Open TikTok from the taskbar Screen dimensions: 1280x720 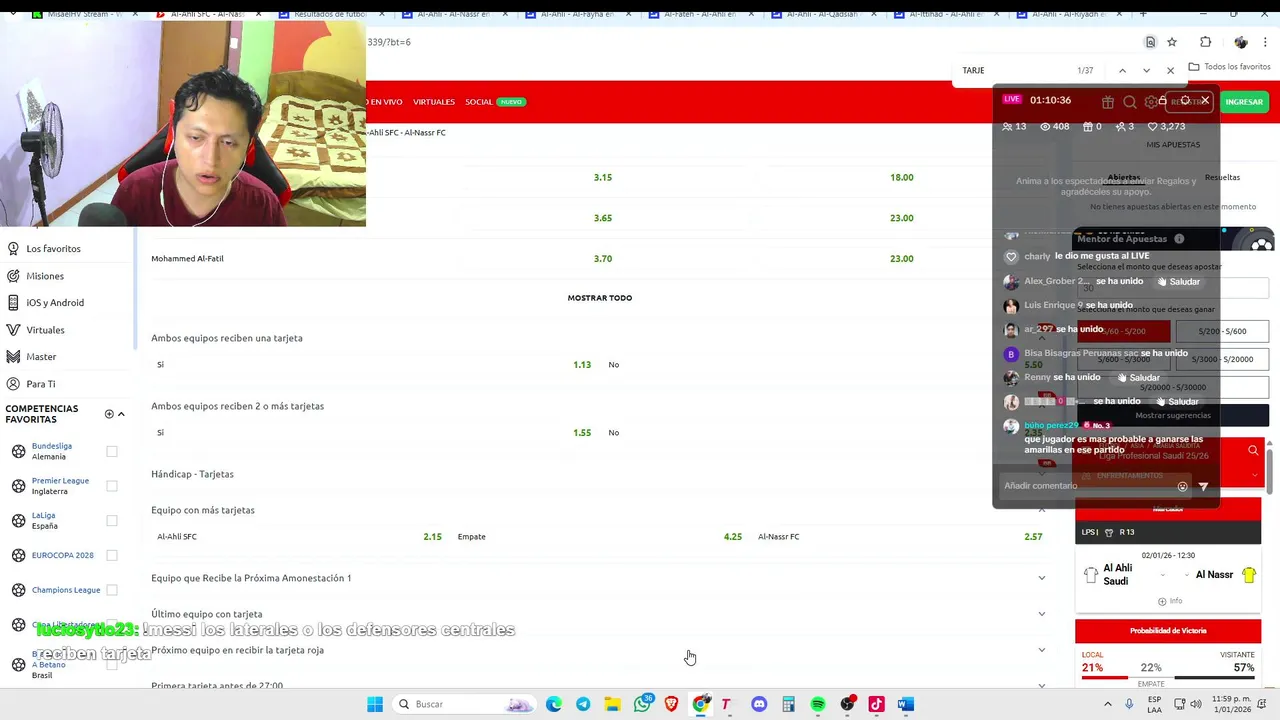[876, 704]
